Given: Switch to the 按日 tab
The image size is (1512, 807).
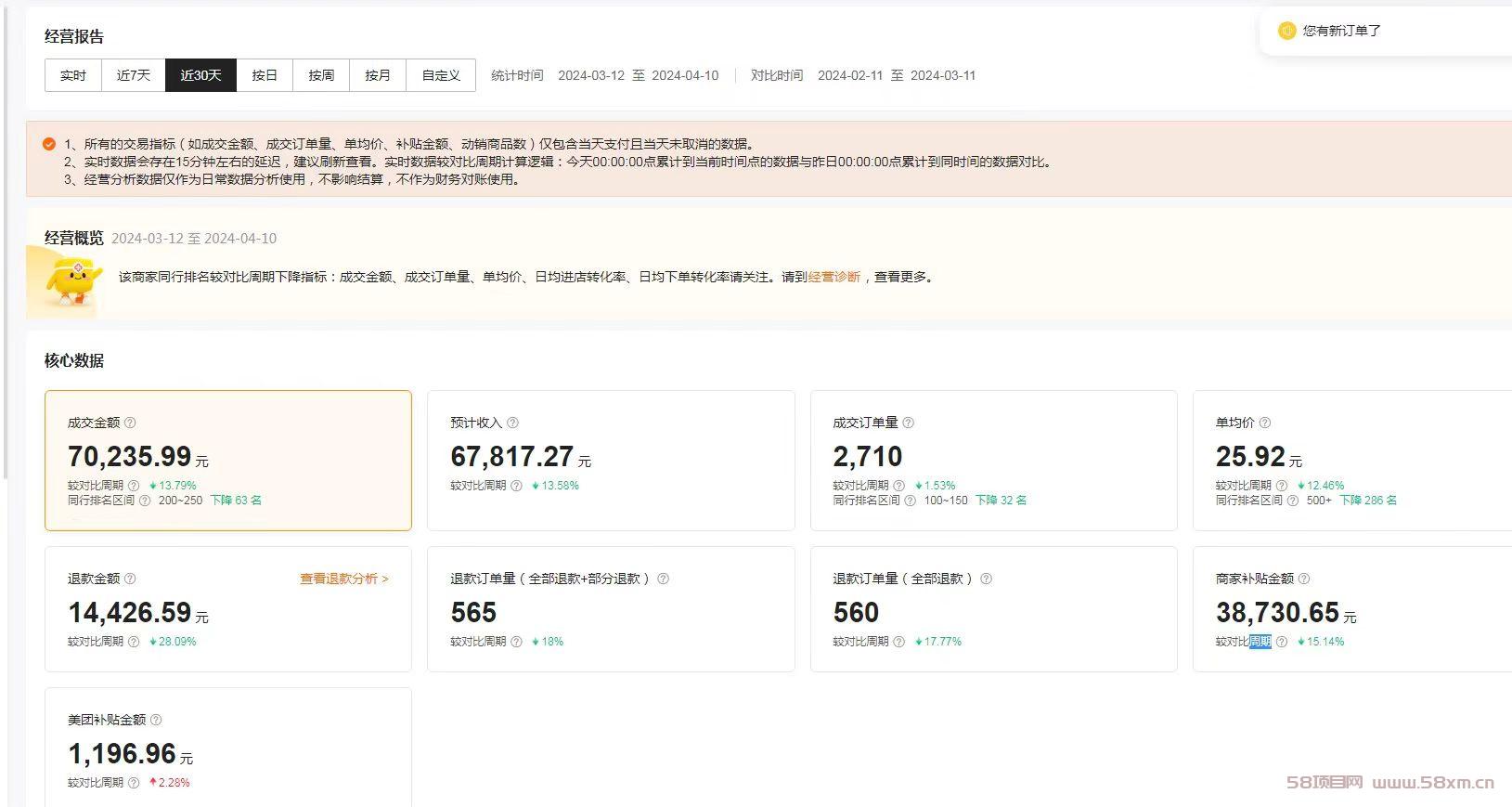Looking at the screenshot, I should [265, 75].
